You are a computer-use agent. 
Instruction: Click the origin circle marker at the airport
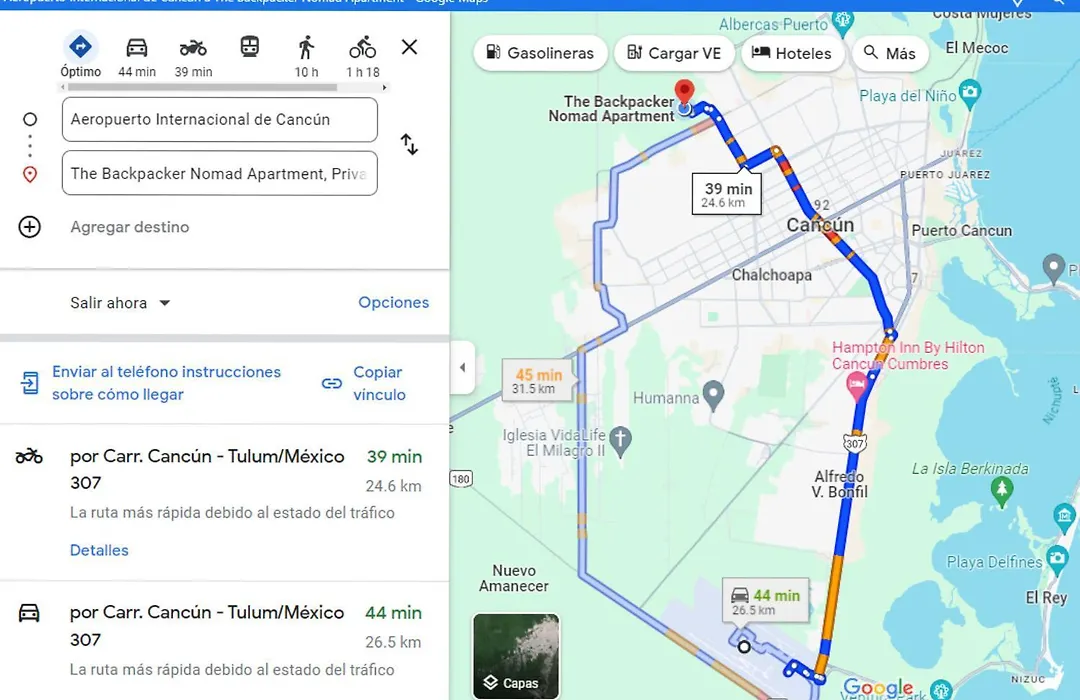(x=744, y=647)
